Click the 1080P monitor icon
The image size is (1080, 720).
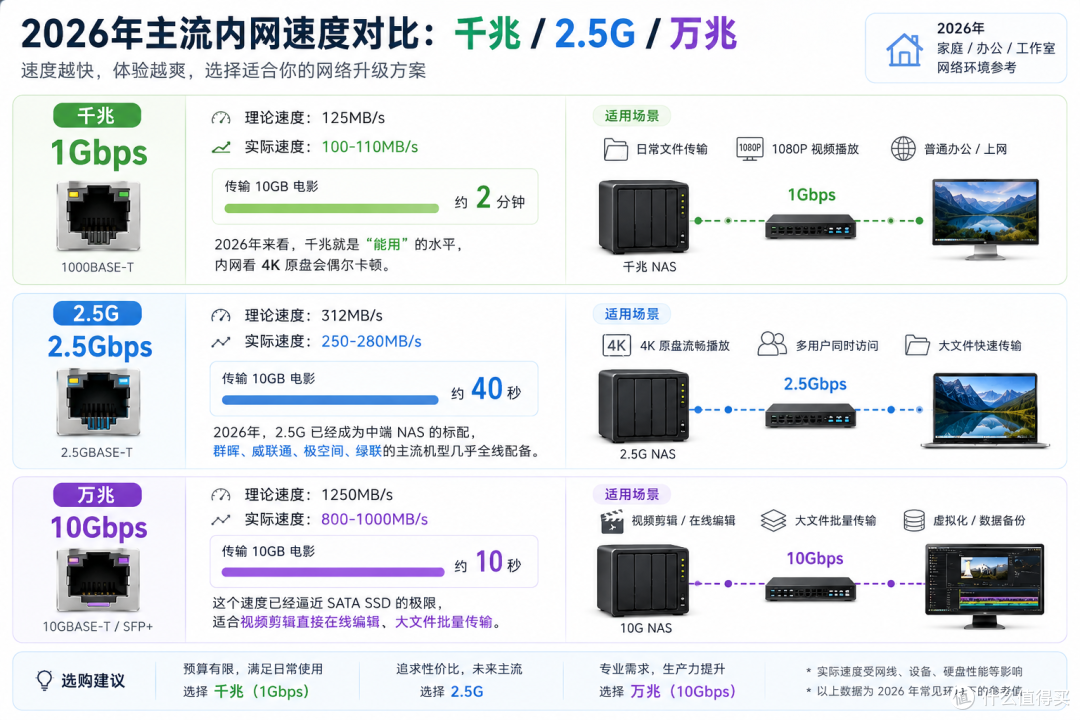click(749, 148)
